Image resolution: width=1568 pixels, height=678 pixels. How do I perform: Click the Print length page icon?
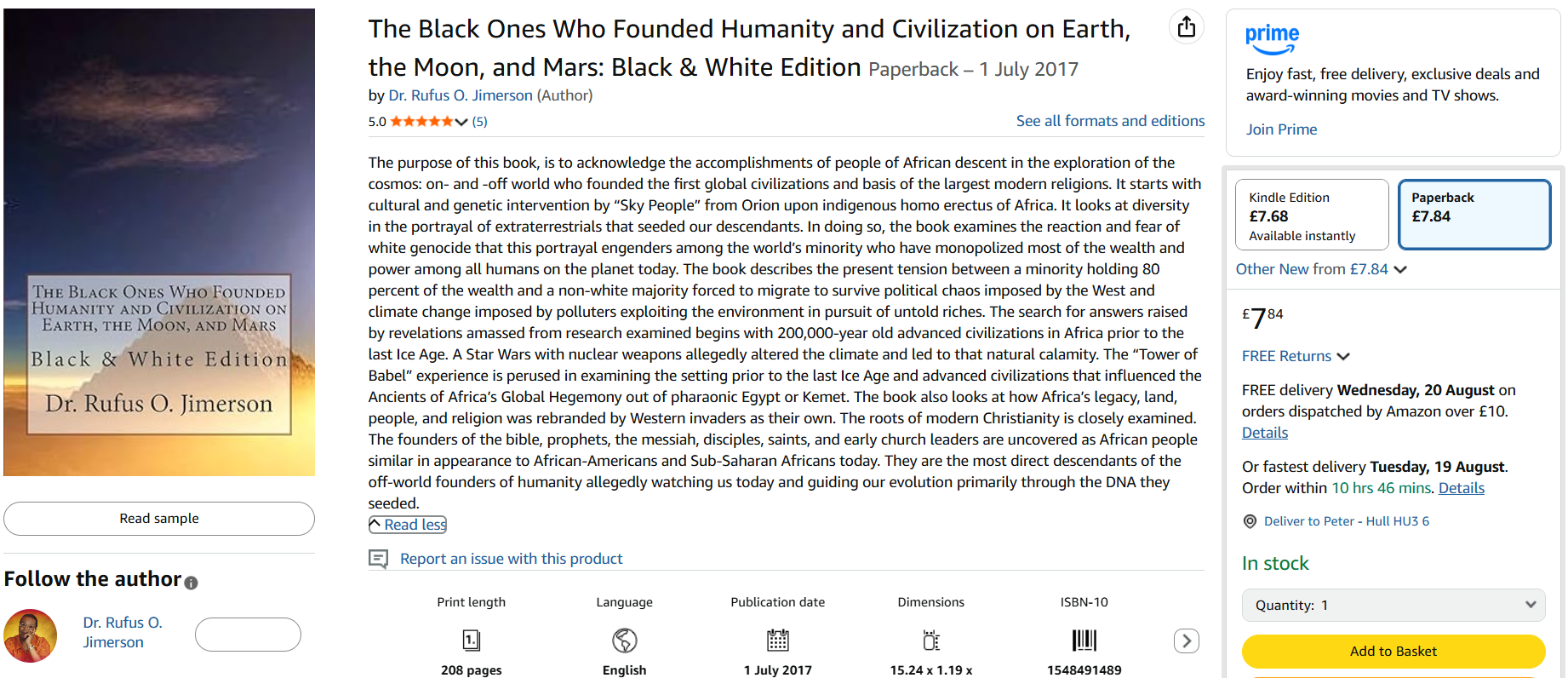click(471, 640)
